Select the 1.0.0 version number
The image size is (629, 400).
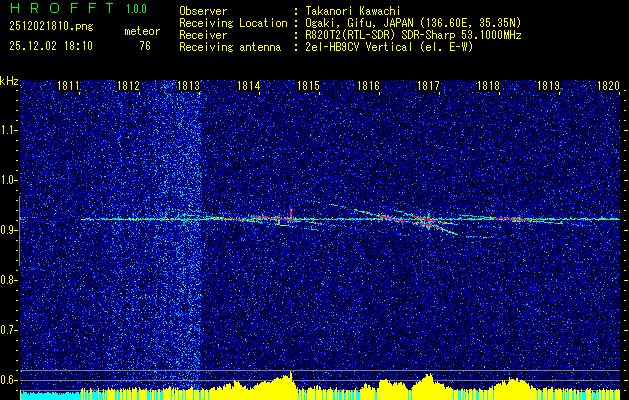136,9
